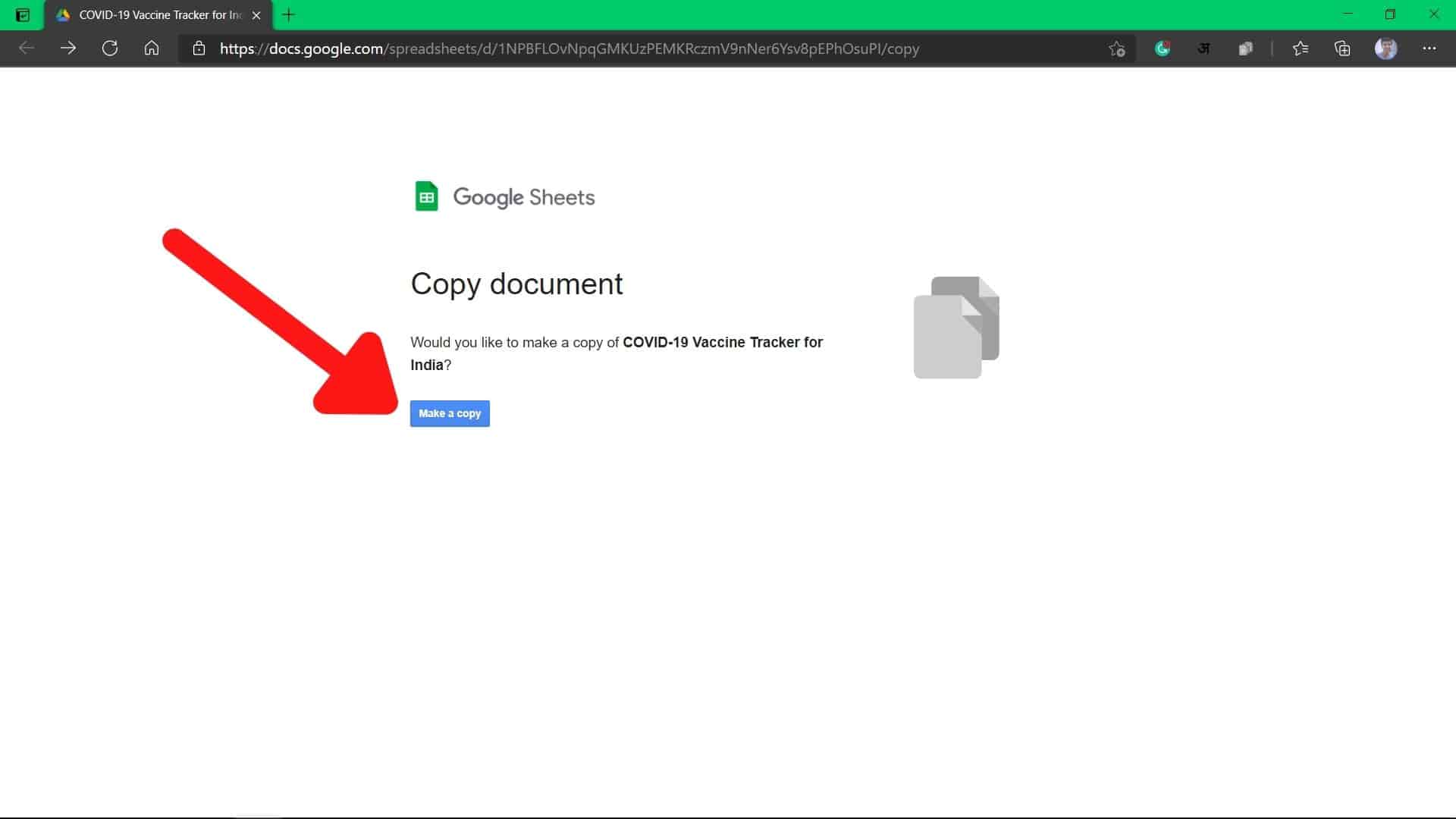This screenshot has height=819, width=1456.
Task: Select the address bar URL
Action: pos(570,49)
